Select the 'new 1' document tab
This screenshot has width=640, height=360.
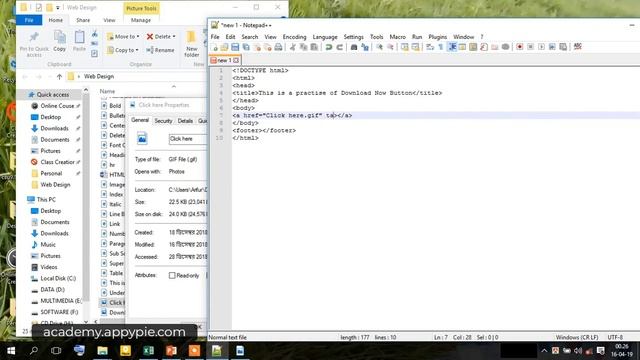coord(224,60)
